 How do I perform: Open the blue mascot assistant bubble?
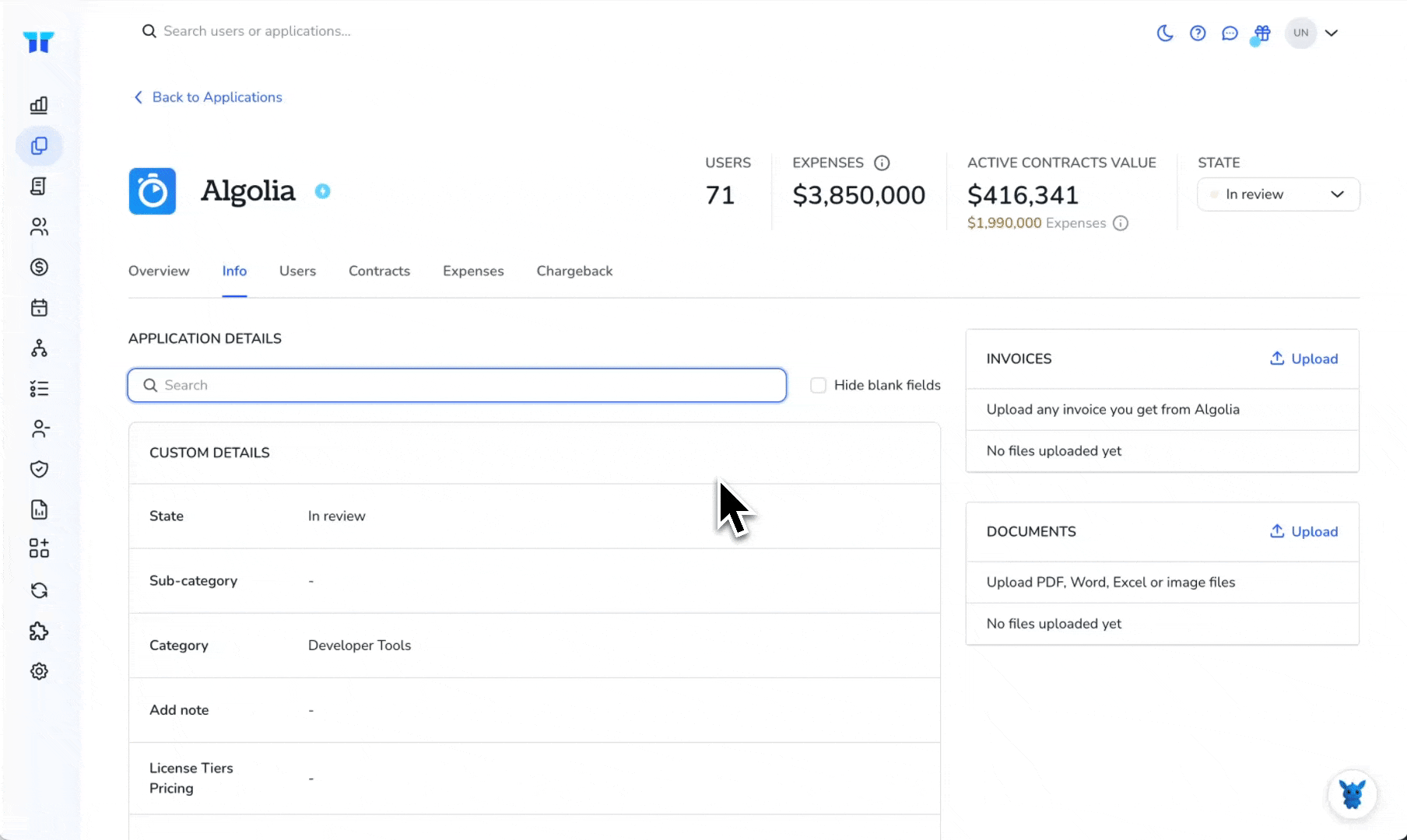pos(1353,794)
